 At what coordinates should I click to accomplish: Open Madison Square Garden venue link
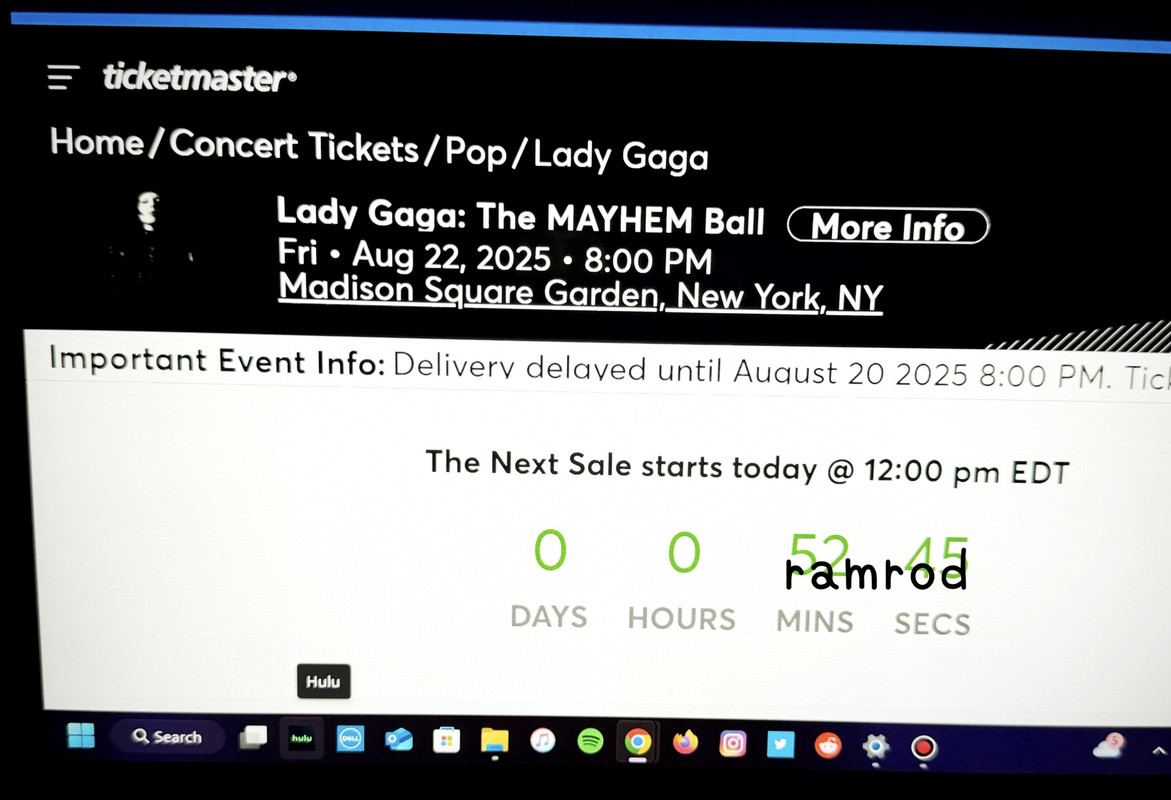point(580,293)
